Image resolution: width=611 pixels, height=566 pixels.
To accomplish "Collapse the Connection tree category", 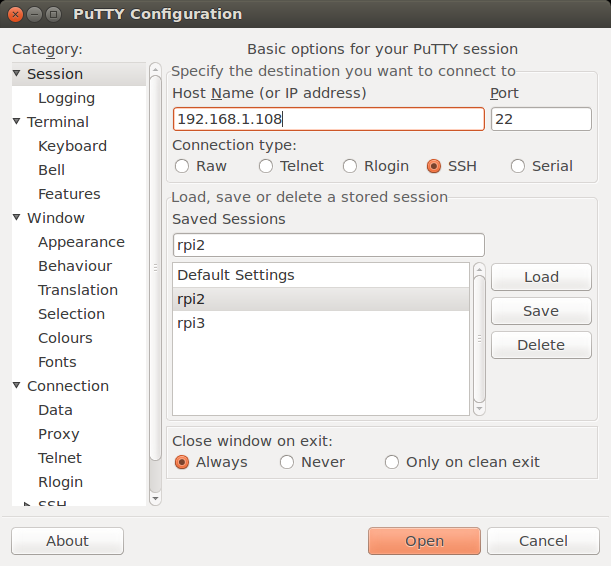I will [x=16, y=385].
